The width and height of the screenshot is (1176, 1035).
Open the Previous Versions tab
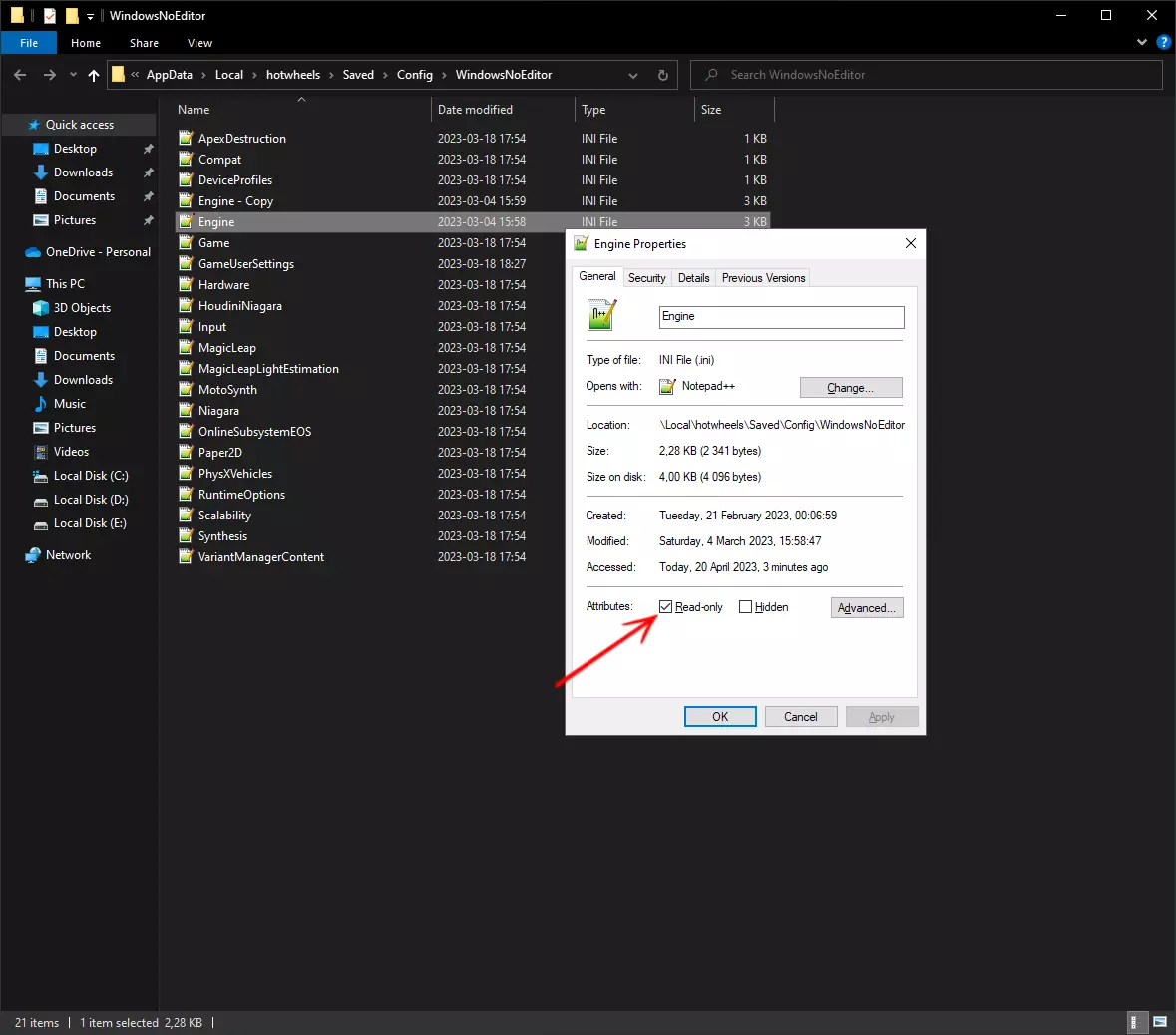pos(763,278)
